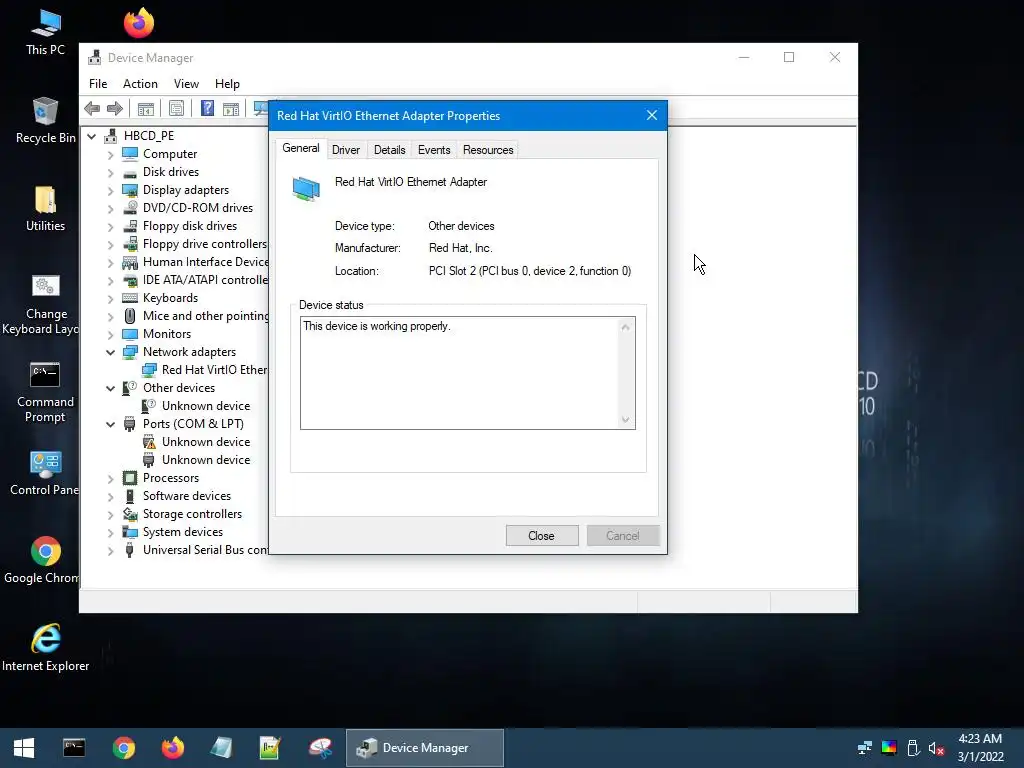Click the USB eject tray icon
1024x768 pixels.
pyautogui.click(x=913, y=748)
